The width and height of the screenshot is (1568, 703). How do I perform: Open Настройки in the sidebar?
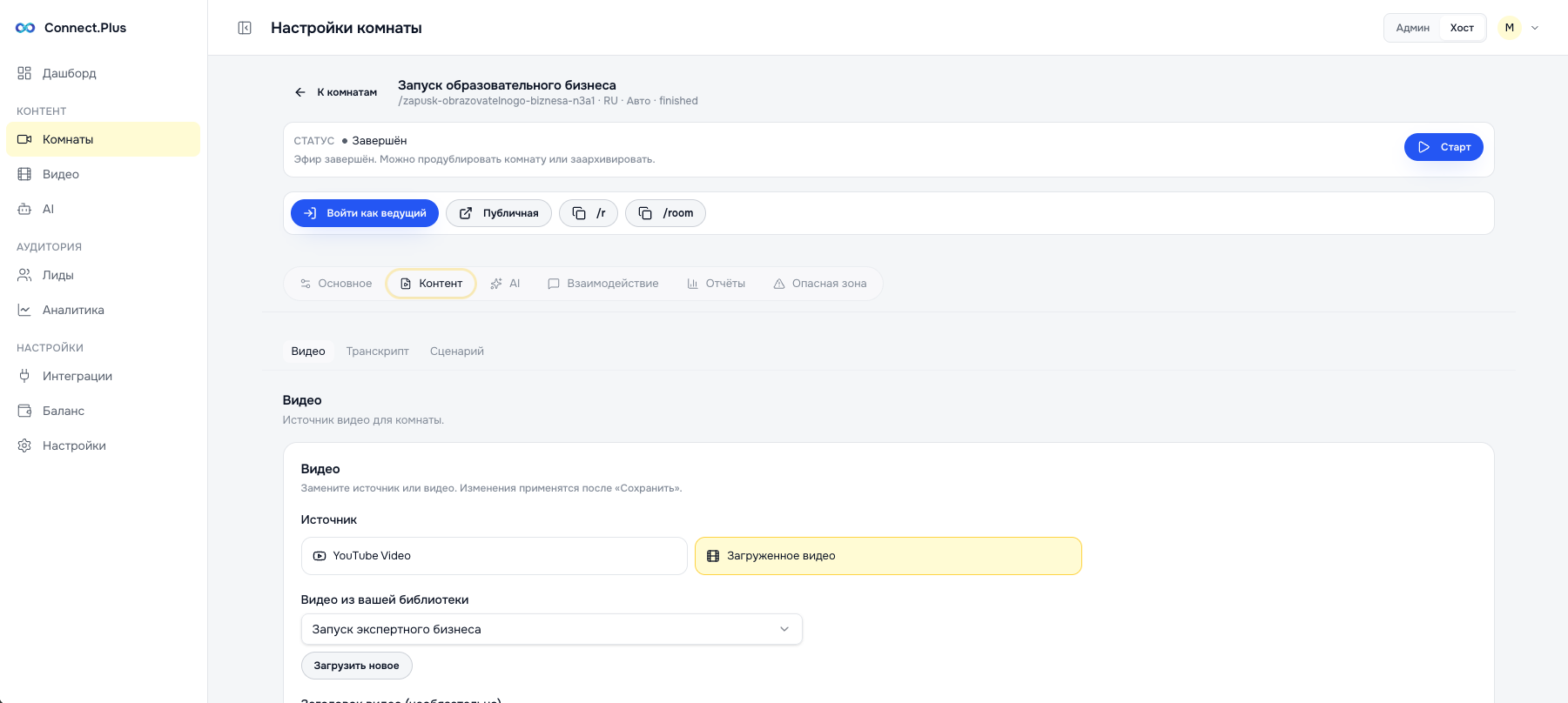[104, 445]
